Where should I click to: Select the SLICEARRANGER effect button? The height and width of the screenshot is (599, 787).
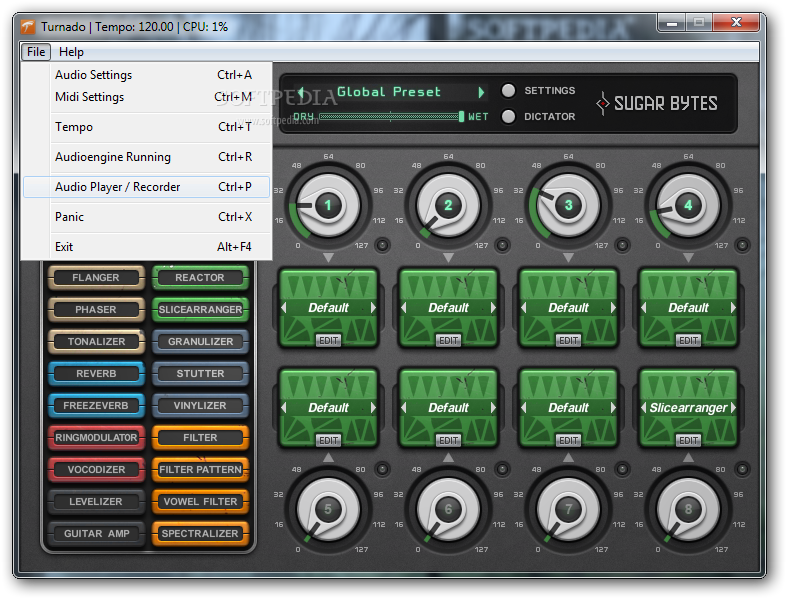[200, 310]
